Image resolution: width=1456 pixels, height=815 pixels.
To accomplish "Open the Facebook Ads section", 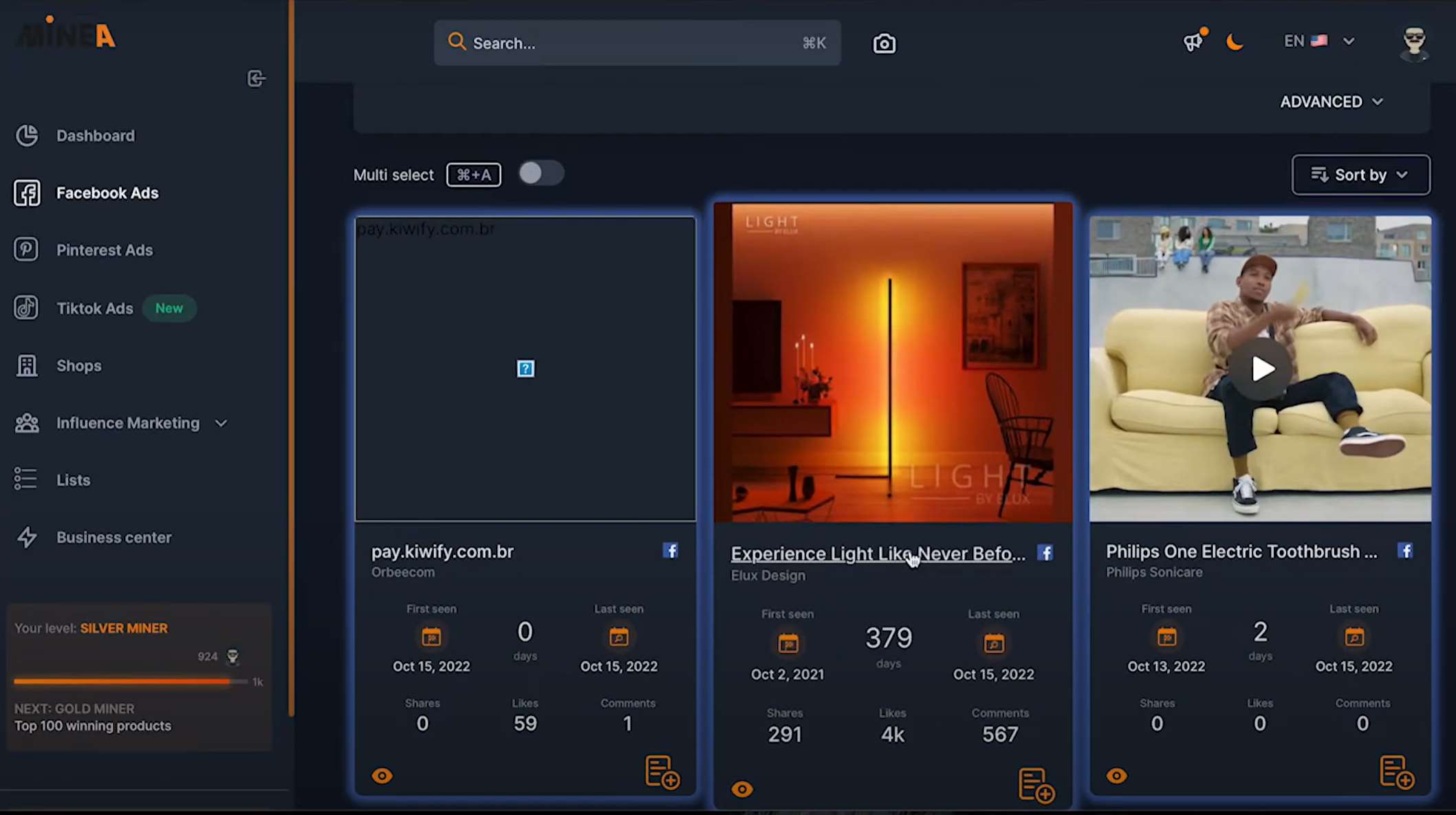I will pos(107,193).
